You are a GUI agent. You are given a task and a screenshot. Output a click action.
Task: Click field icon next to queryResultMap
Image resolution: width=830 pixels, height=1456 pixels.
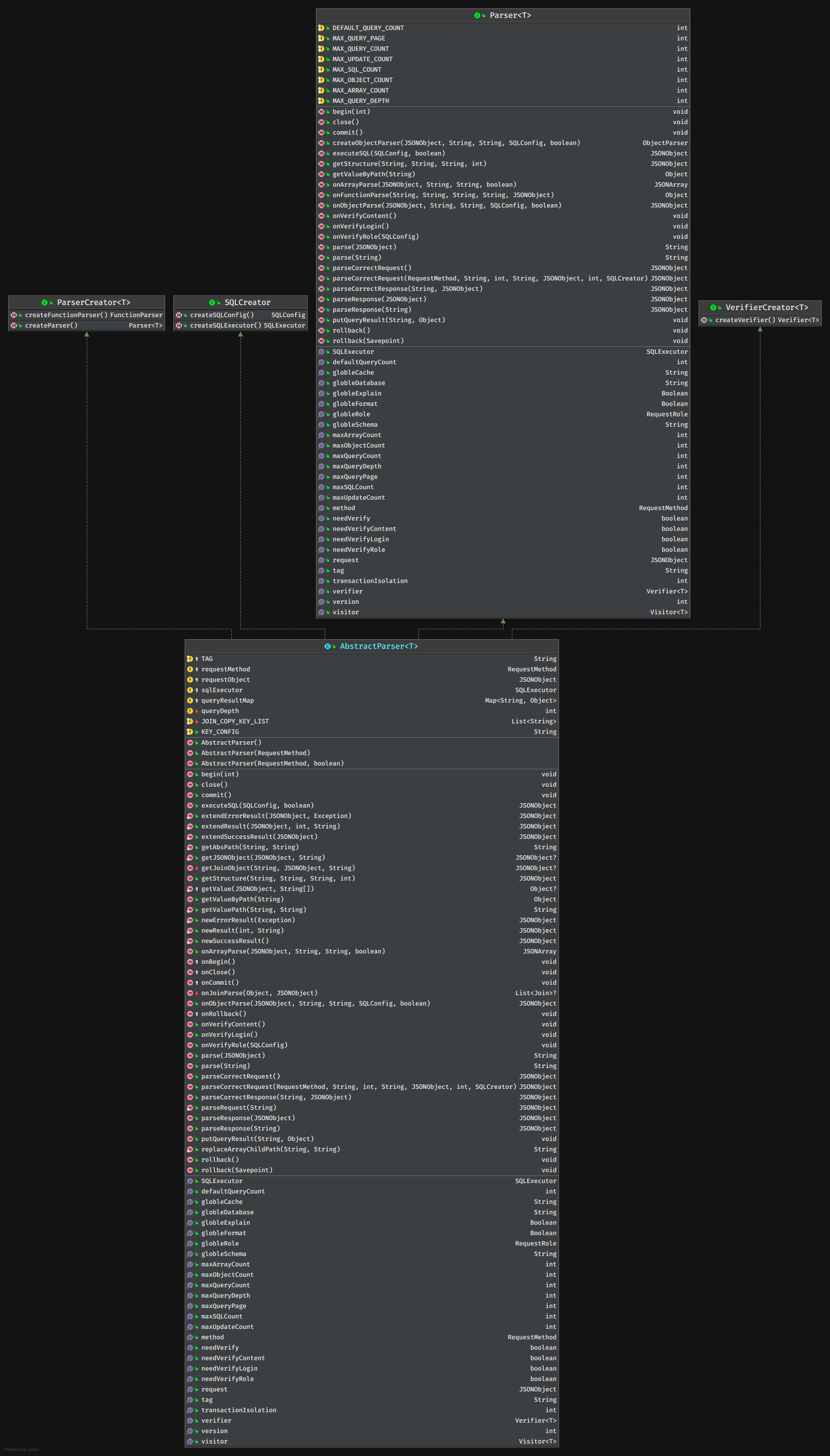(x=190, y=700)
